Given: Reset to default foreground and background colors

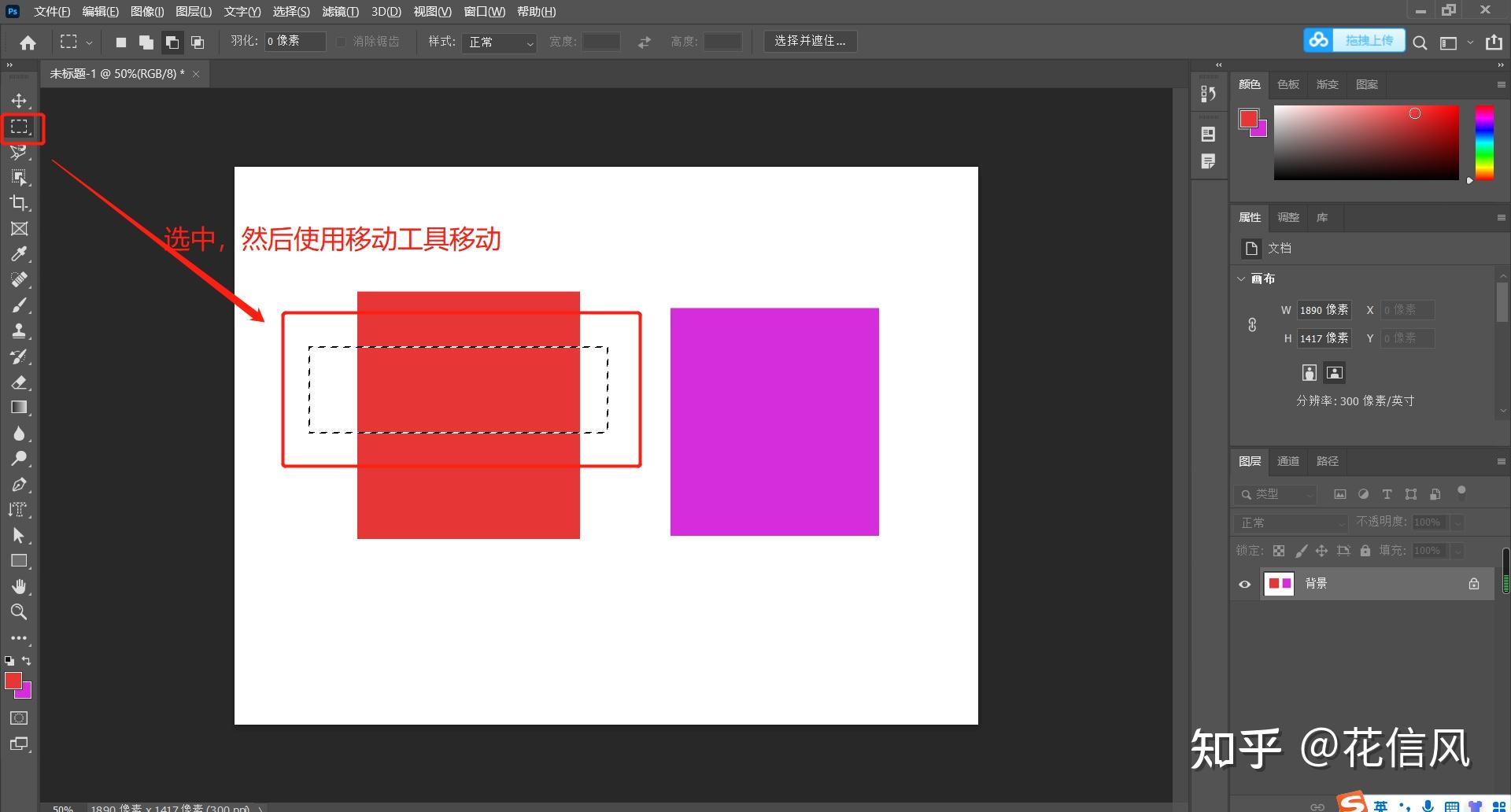Looking at the screenshot, I should 9,661.
